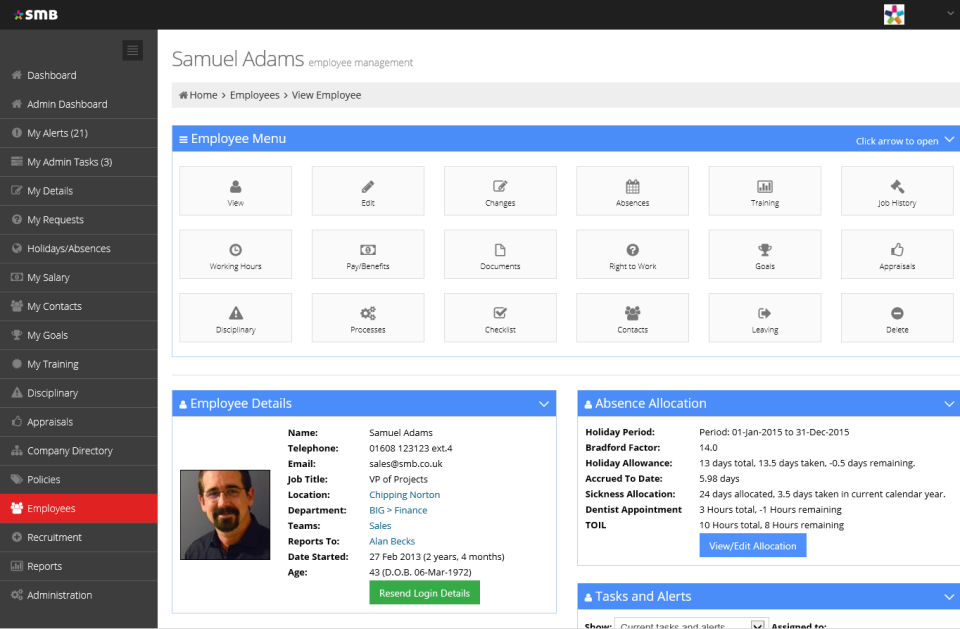Toggle the sidebar hamburger menu
The width and height of the screenshot is (960, 629).
point(132,50)
